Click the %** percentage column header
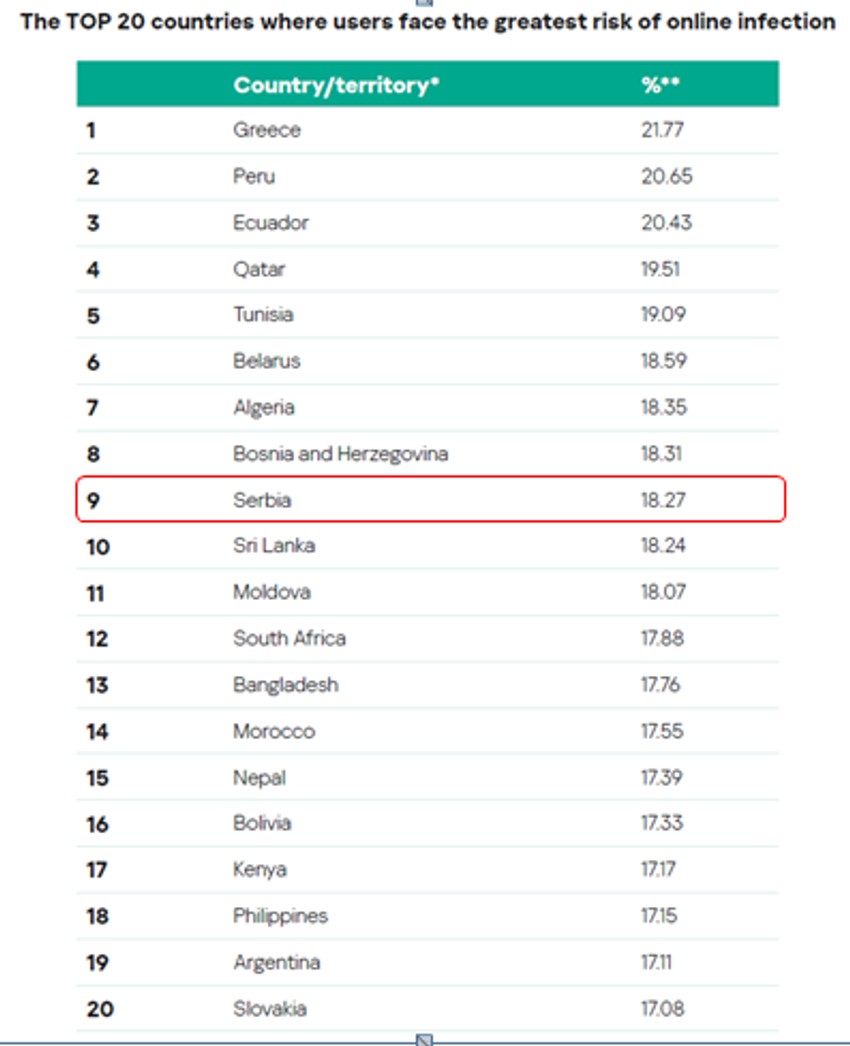Image resolution: width=850 pixels, height=1046 pixels. pyautogui.click(x=660, y=85)
